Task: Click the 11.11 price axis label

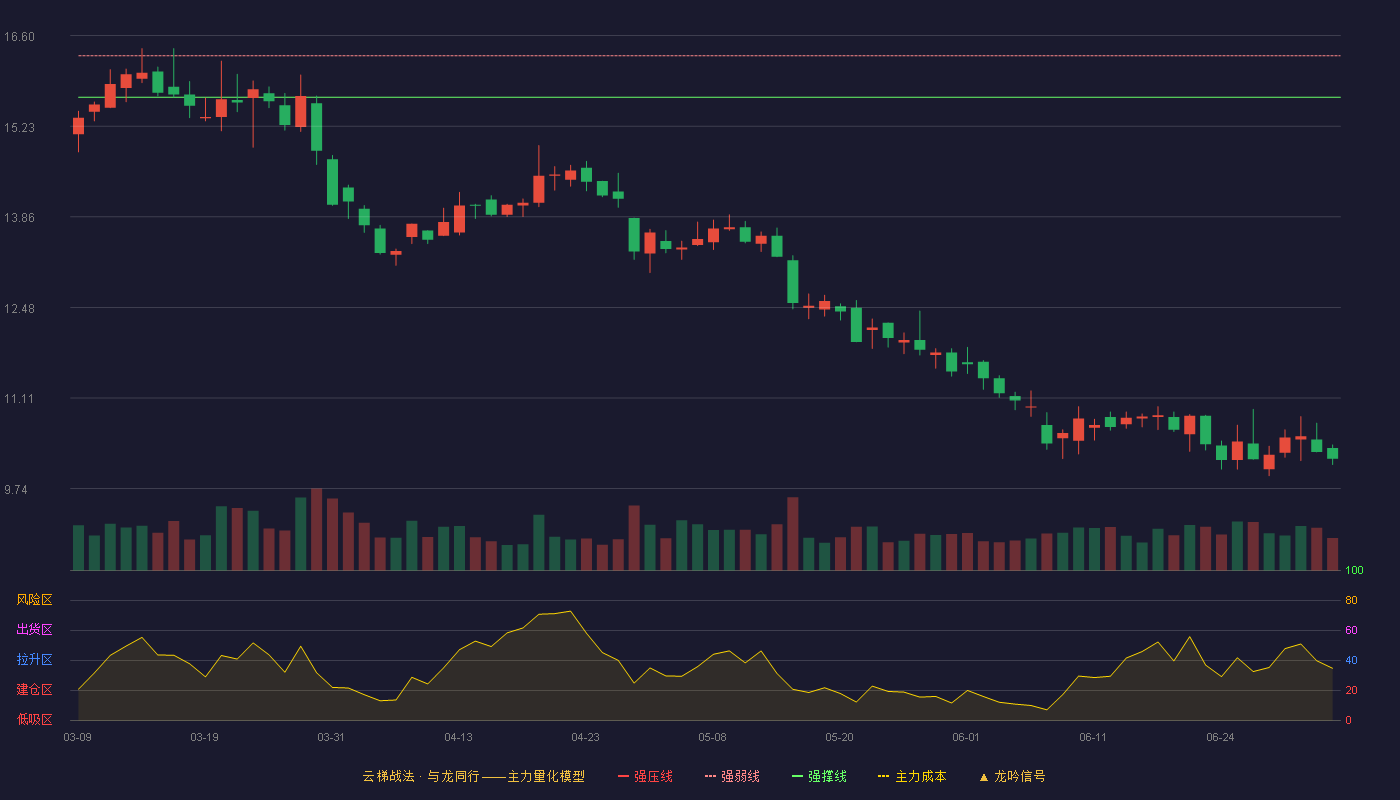Action: point(19,399)
